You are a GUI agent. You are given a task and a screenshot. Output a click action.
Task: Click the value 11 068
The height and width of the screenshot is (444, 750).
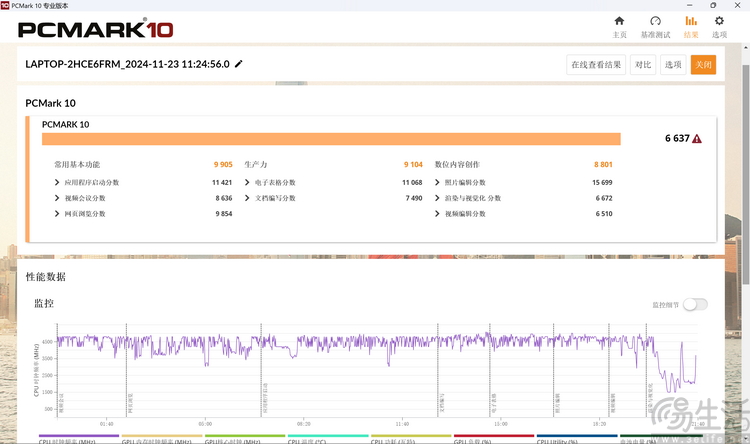(412, 182)
